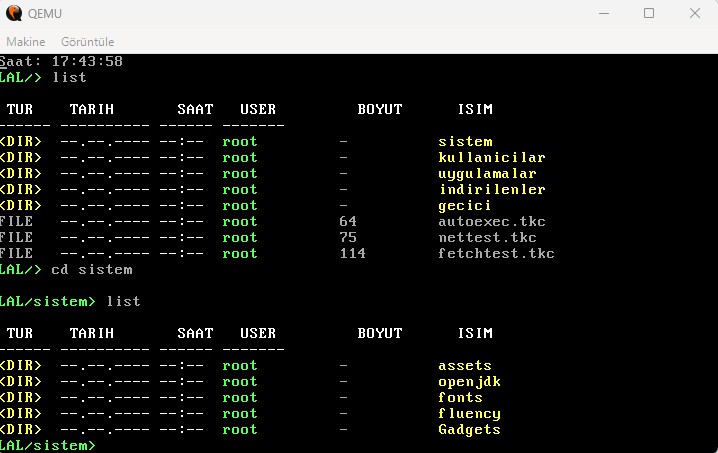Open the Makine menu
The height and width of the screenshot is (453, 718).
click(26, 42)
